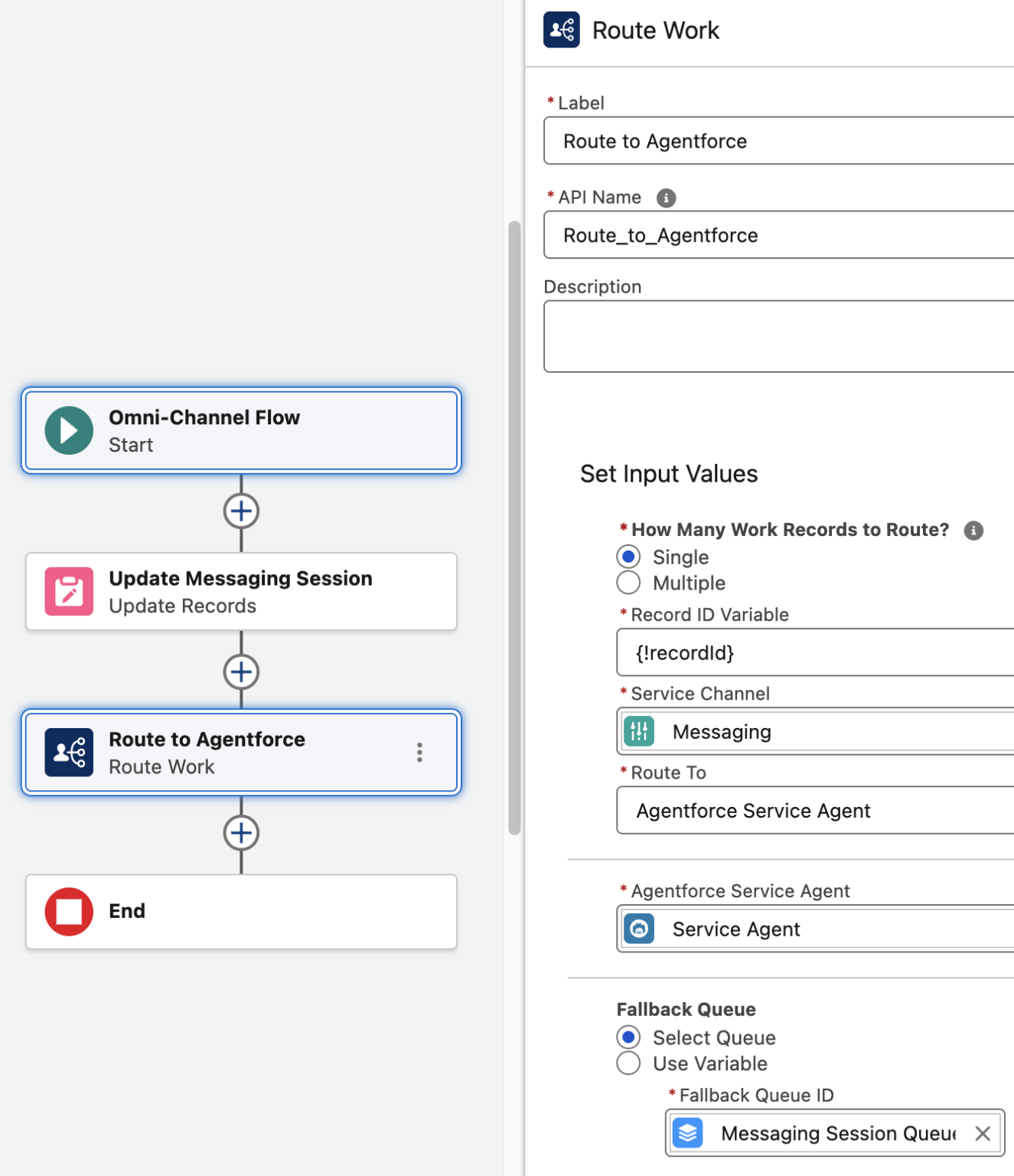Image resolution: width=1014 pixels, height=1176 pixels.
Task: Show API Name info tooltip
Action: tap(667, 198)
